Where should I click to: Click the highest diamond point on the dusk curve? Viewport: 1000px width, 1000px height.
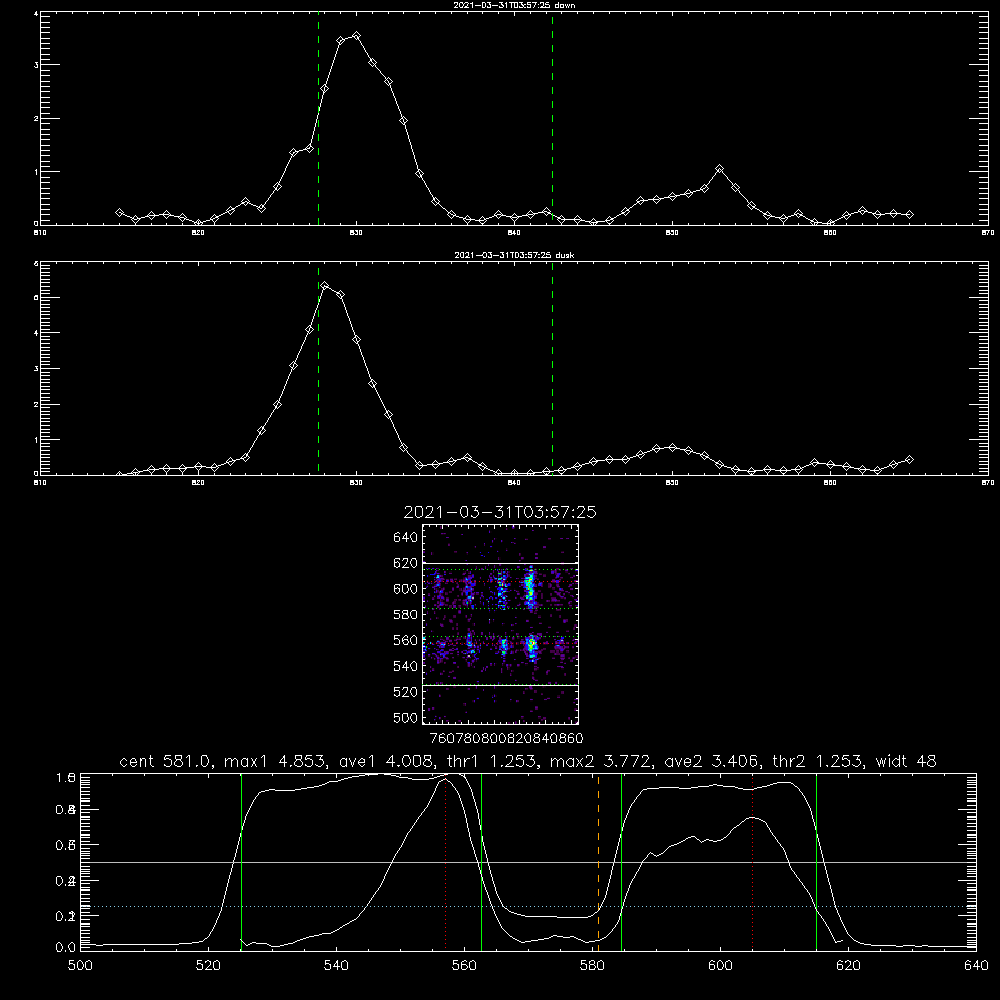pos(325,286)
